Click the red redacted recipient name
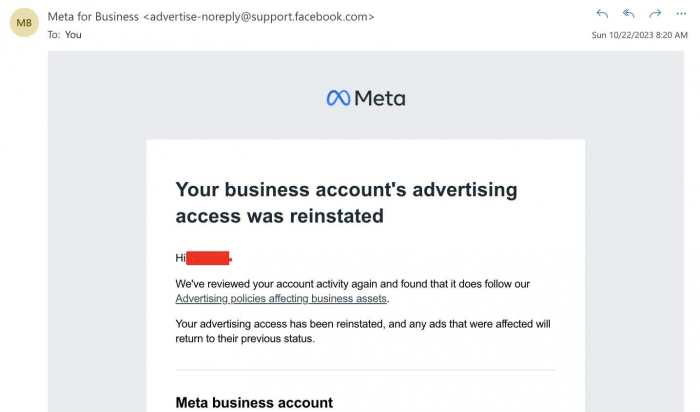Screen dimensions: 700x412 pyautogui.click(x=209, y=258)
